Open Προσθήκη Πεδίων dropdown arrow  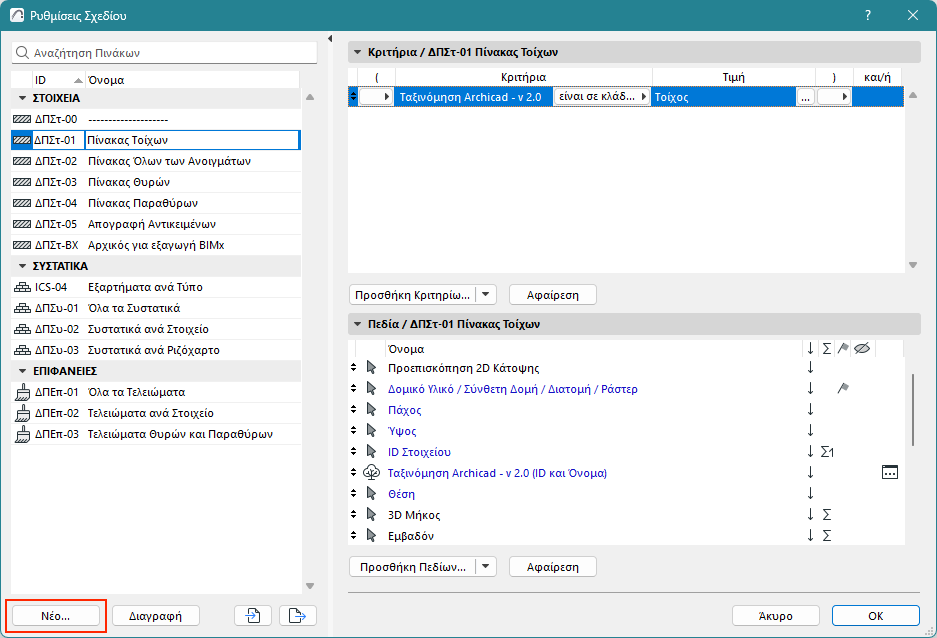click(x=486, y=567)
